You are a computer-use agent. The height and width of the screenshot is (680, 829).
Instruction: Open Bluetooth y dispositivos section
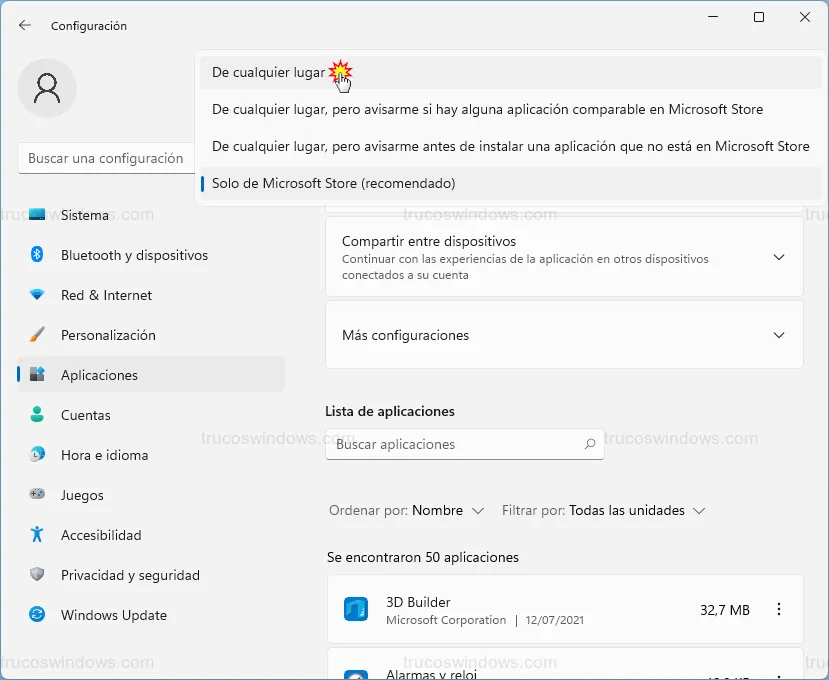tap(134, 255)
